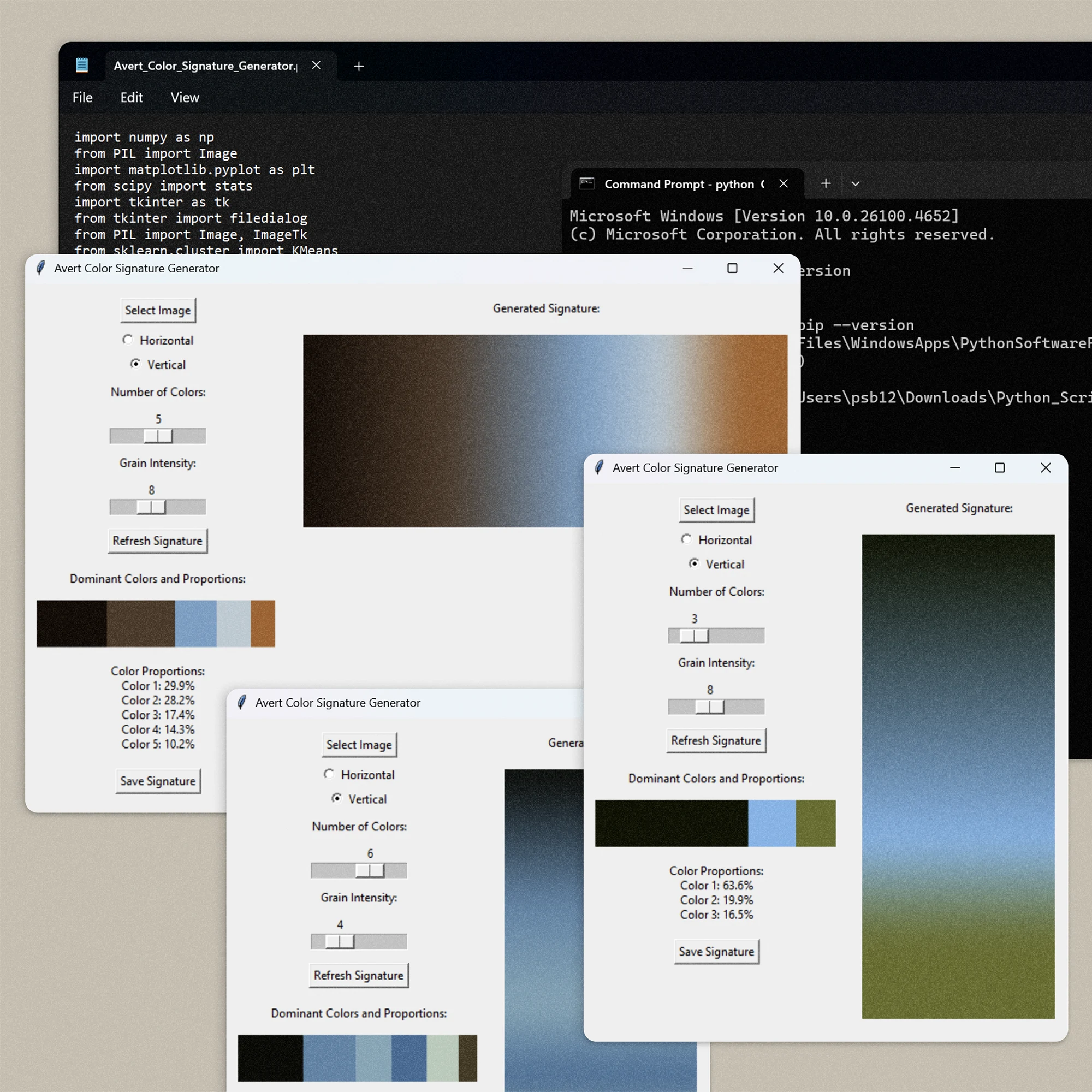Adjust the Grain Intensity slider in the bottom window
Viewport: 1092px width, 1092px height.
tap(340, 941)
